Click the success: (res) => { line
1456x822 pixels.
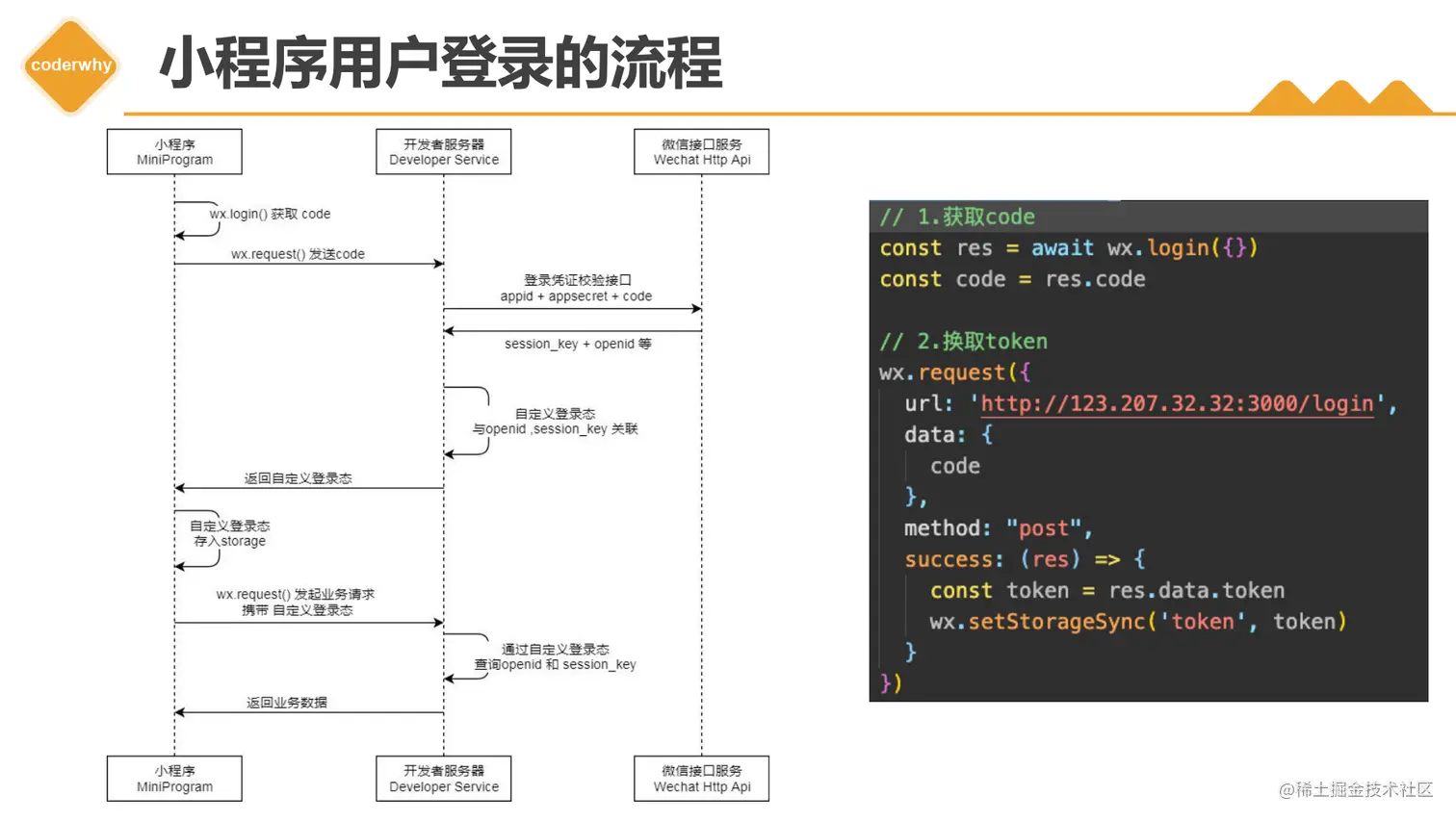(1025, 559)
